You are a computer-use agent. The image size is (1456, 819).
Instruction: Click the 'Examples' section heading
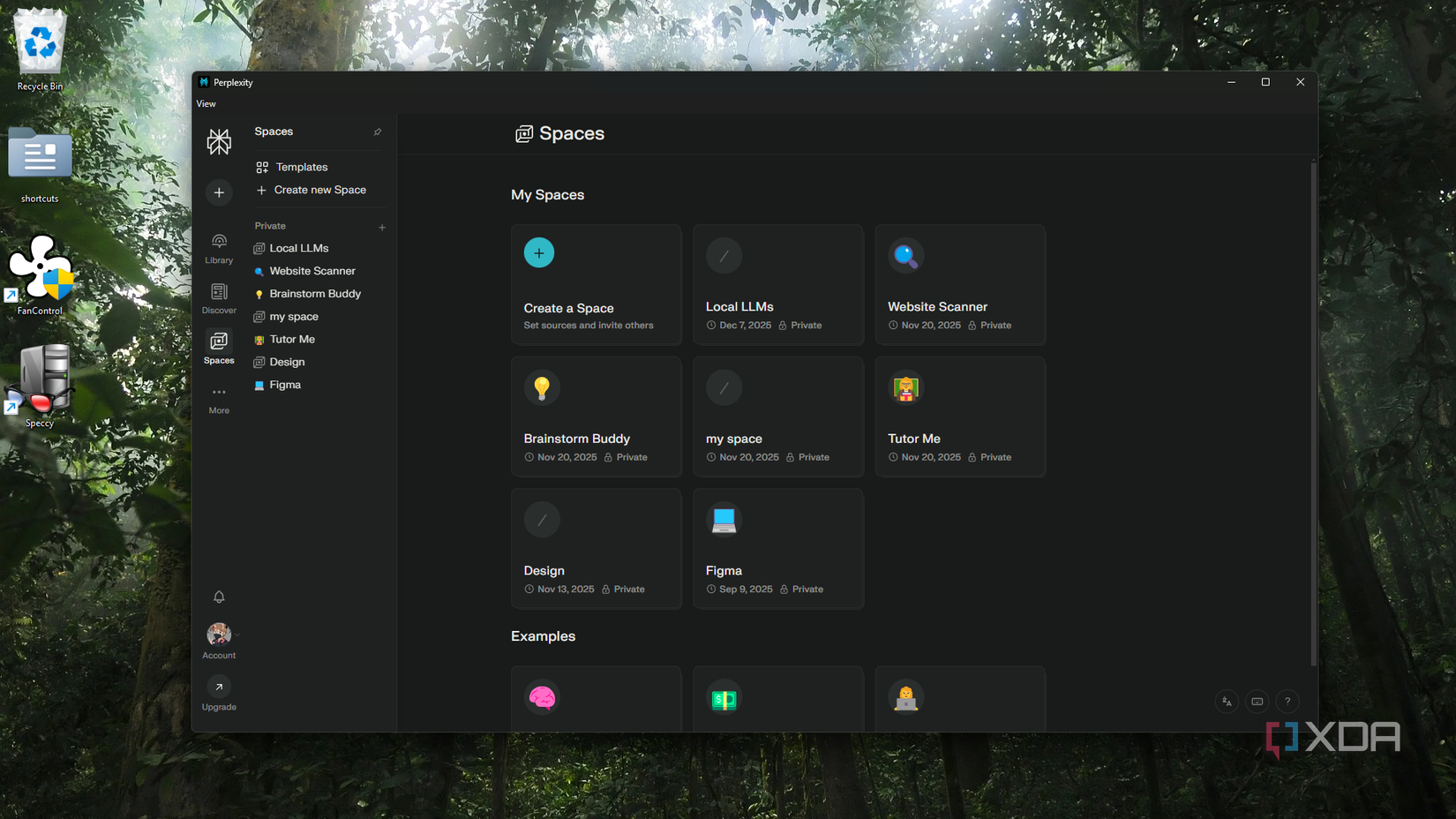(543, 636)
